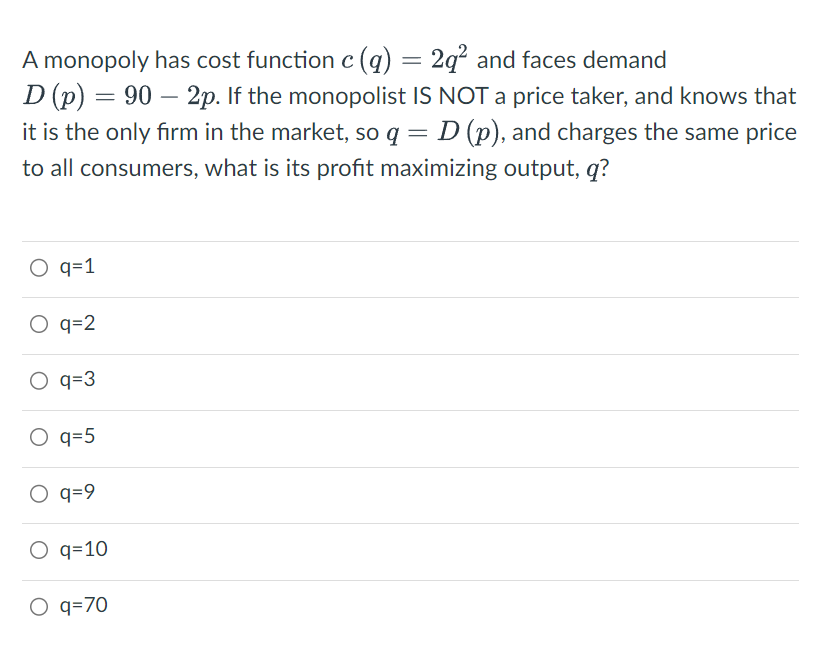Choose q=70 as the response

(37, 605)
